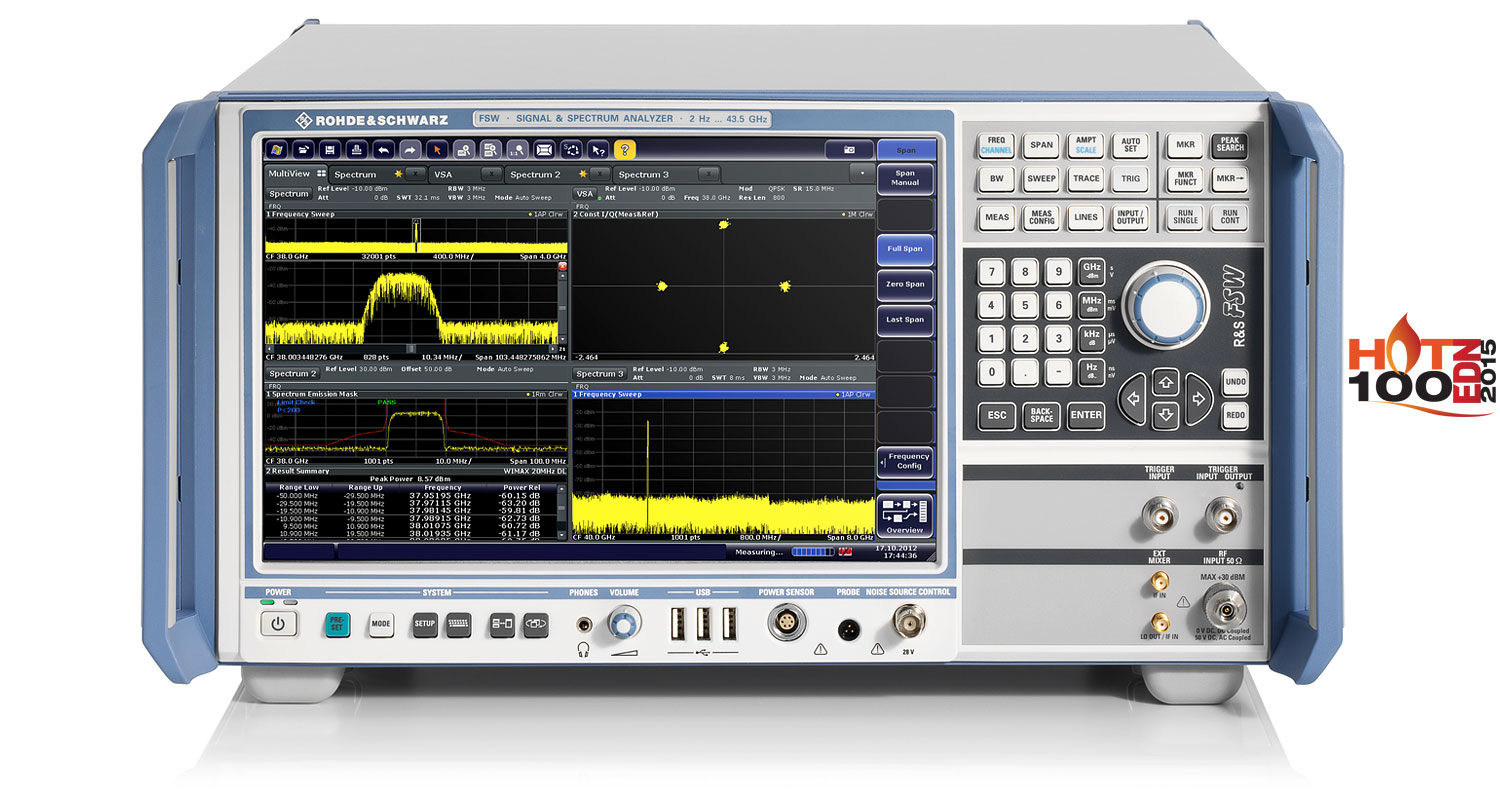Click the Last Span softkey
The height and width of the screenshot is (800, 1500).
[x=905, y=320]
